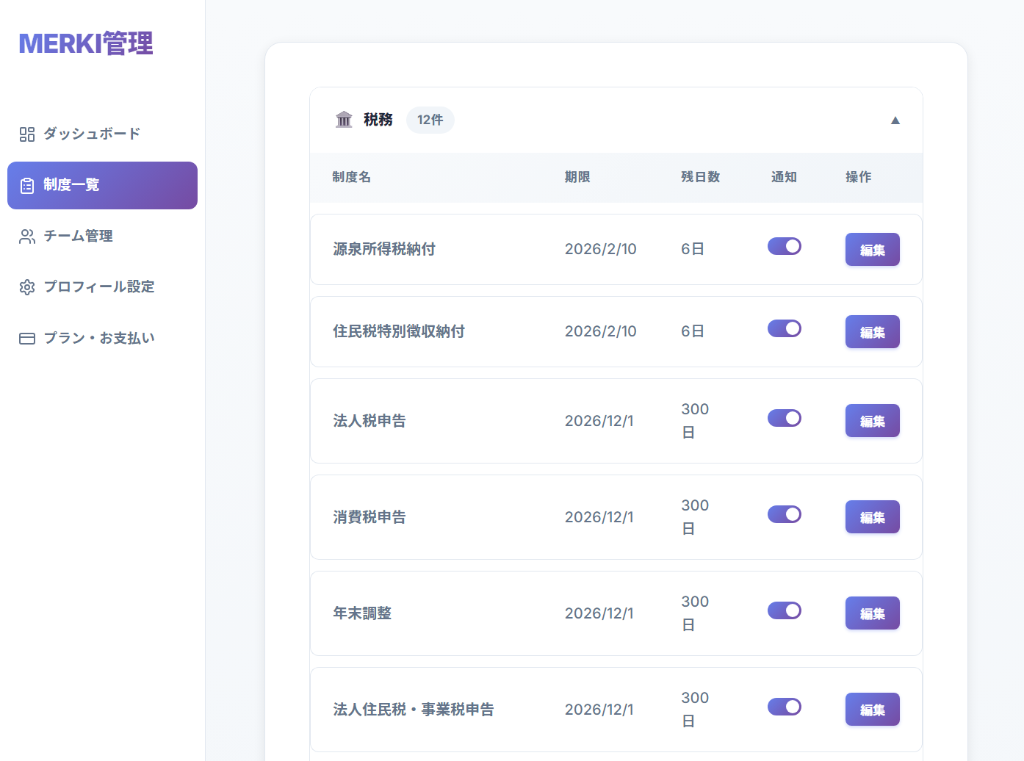Click the credit card icon for プラン・お支払い
Screen dimensions: 1024x761
tap(27, 338)
